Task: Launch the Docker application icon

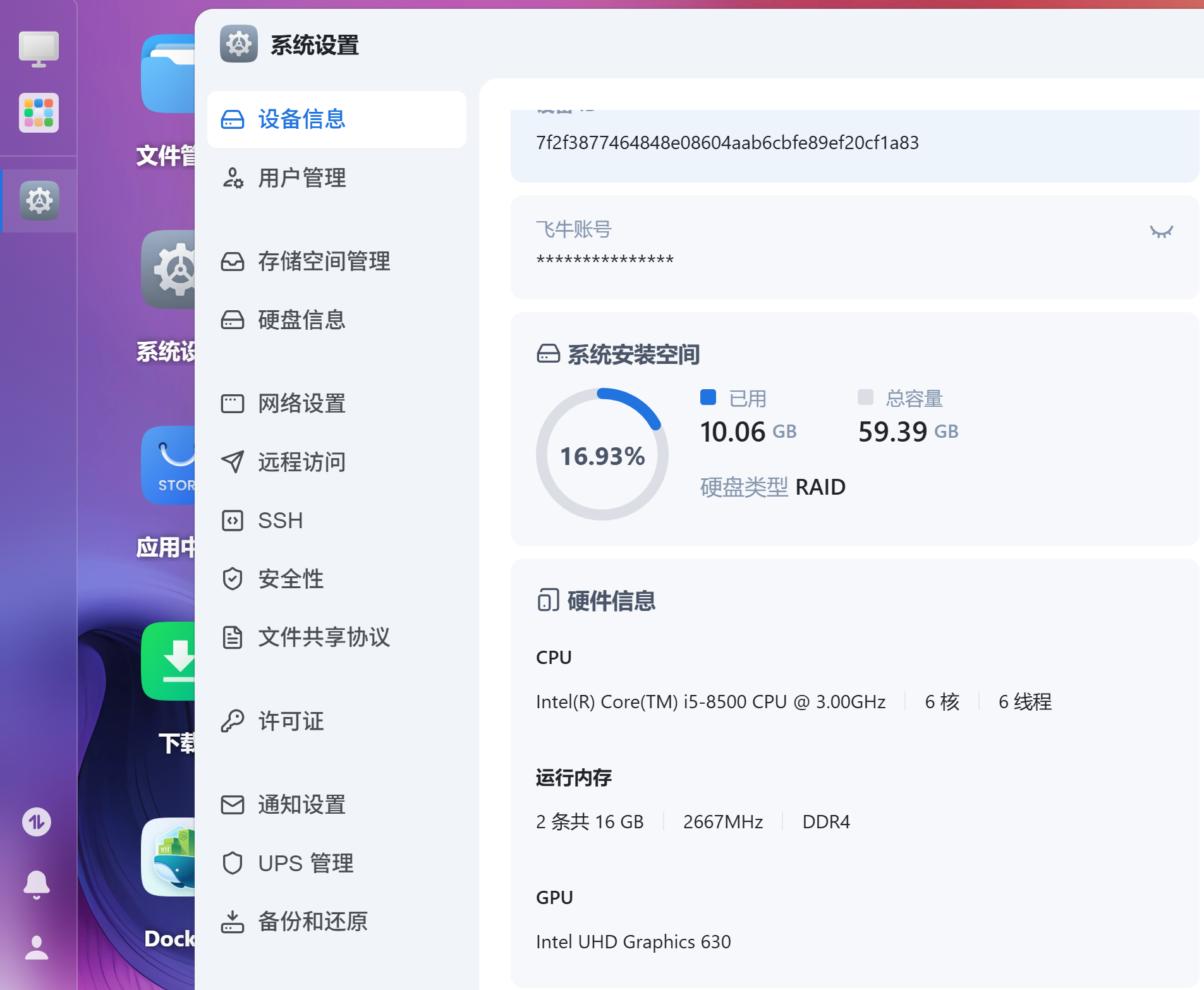Action: tap(169, 857)
